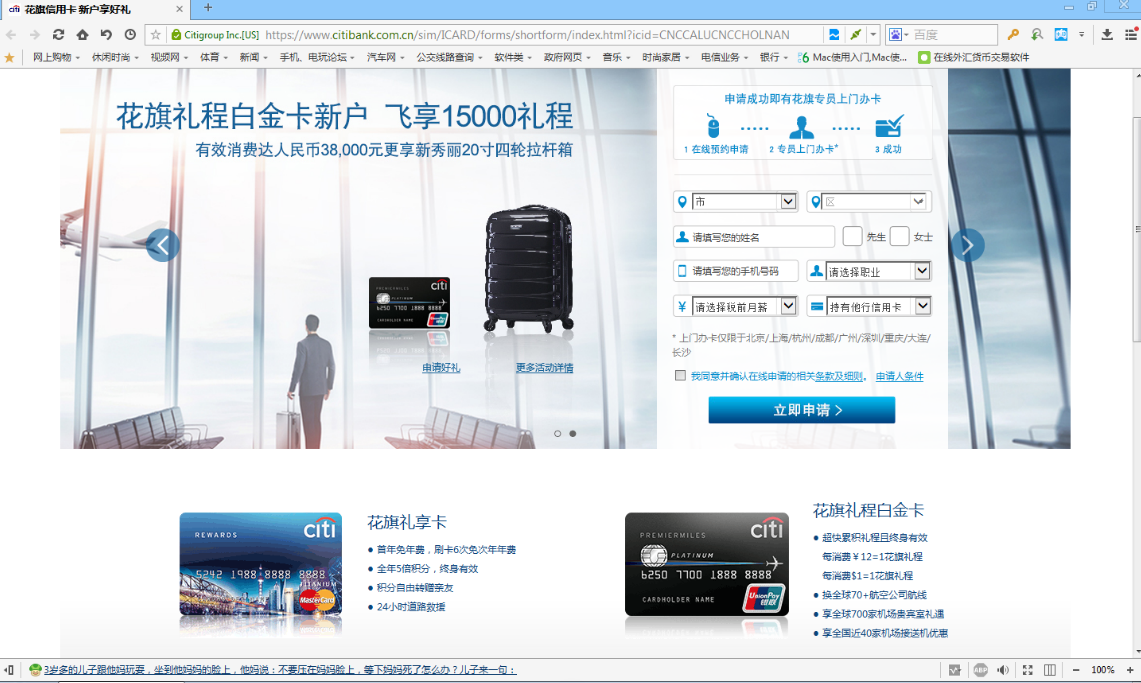The height and width of the screenshot is (683, 1141).
Task: Select the 先生 checkbox
Action: [x=852, y=236]
